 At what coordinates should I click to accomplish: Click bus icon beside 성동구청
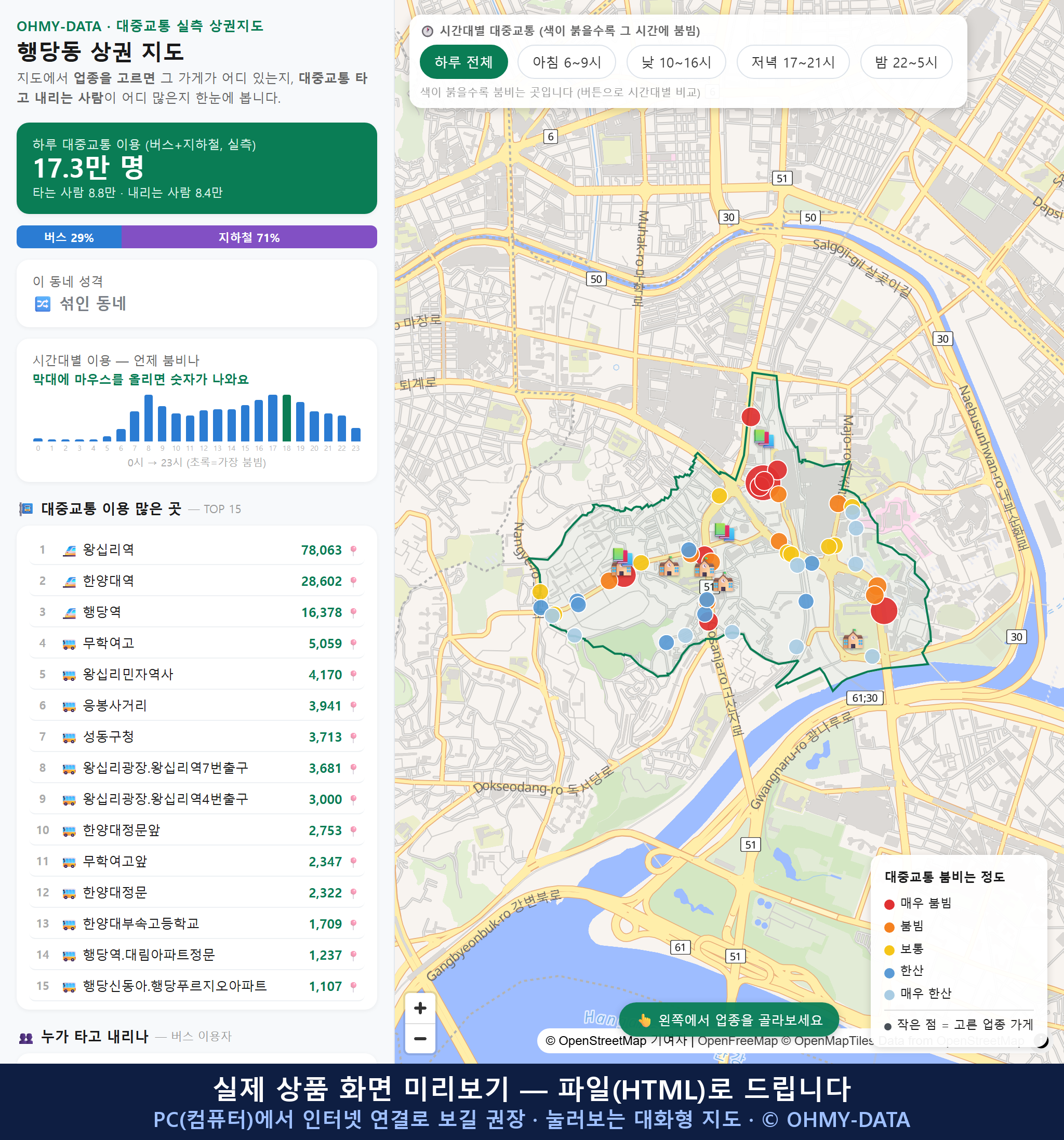70,737
